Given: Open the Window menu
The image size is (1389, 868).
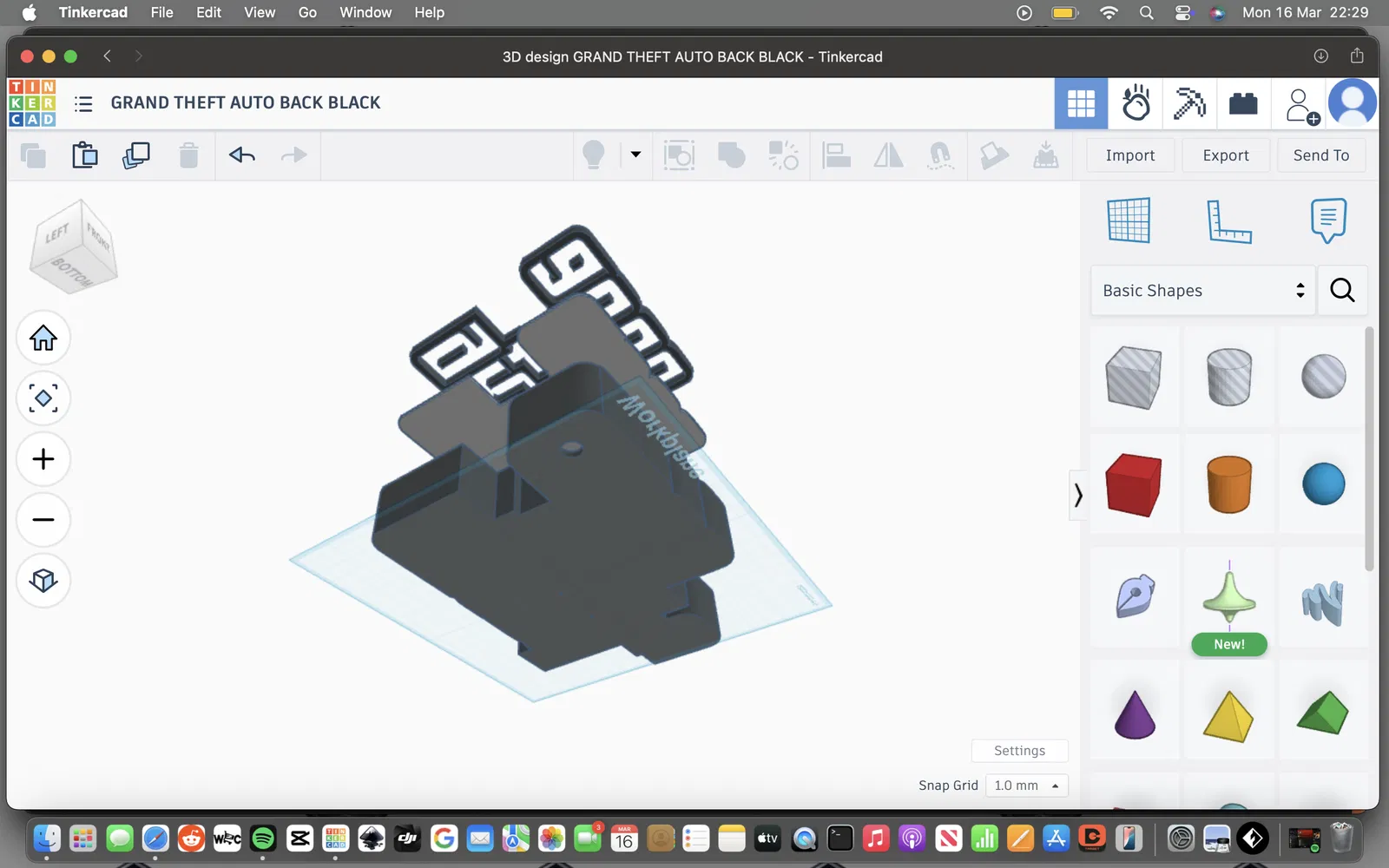Looking at the screenshot, I should pyautogui.click(x=365, y=12).
